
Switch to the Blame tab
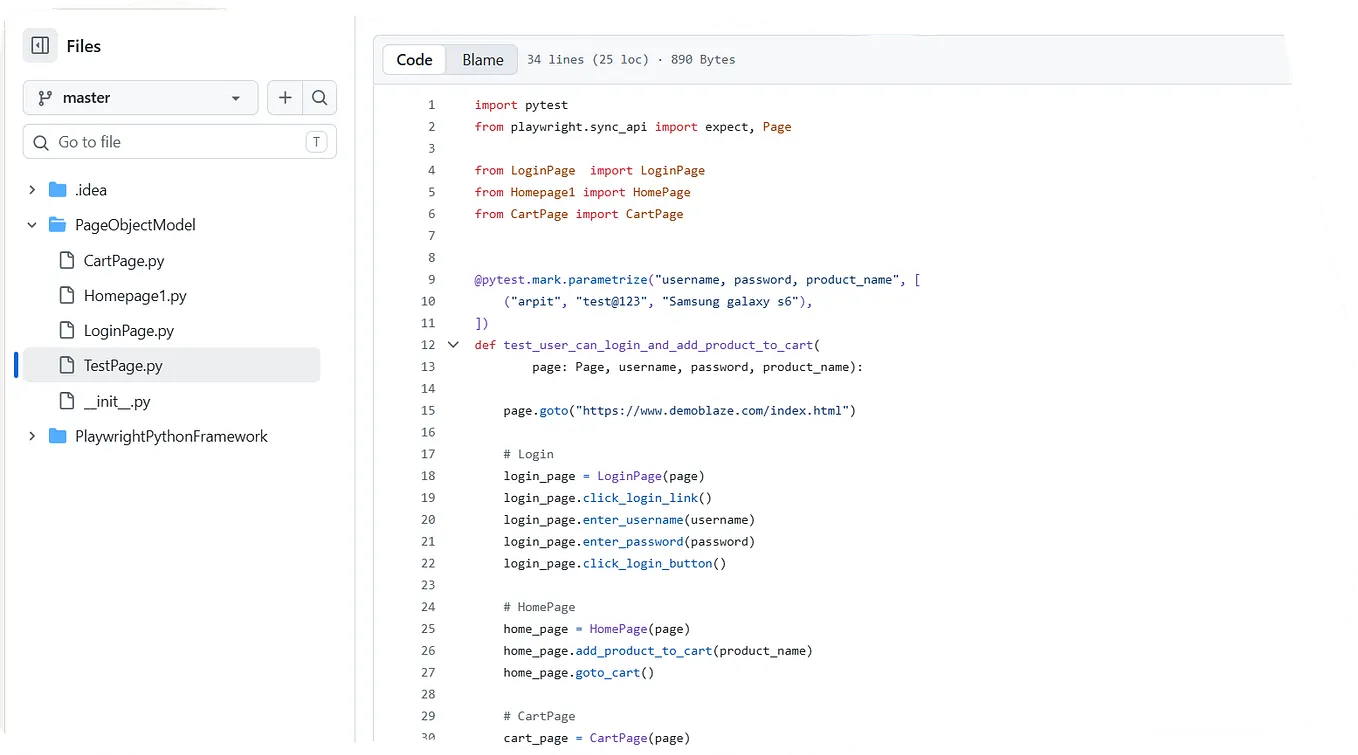point(482,60)
